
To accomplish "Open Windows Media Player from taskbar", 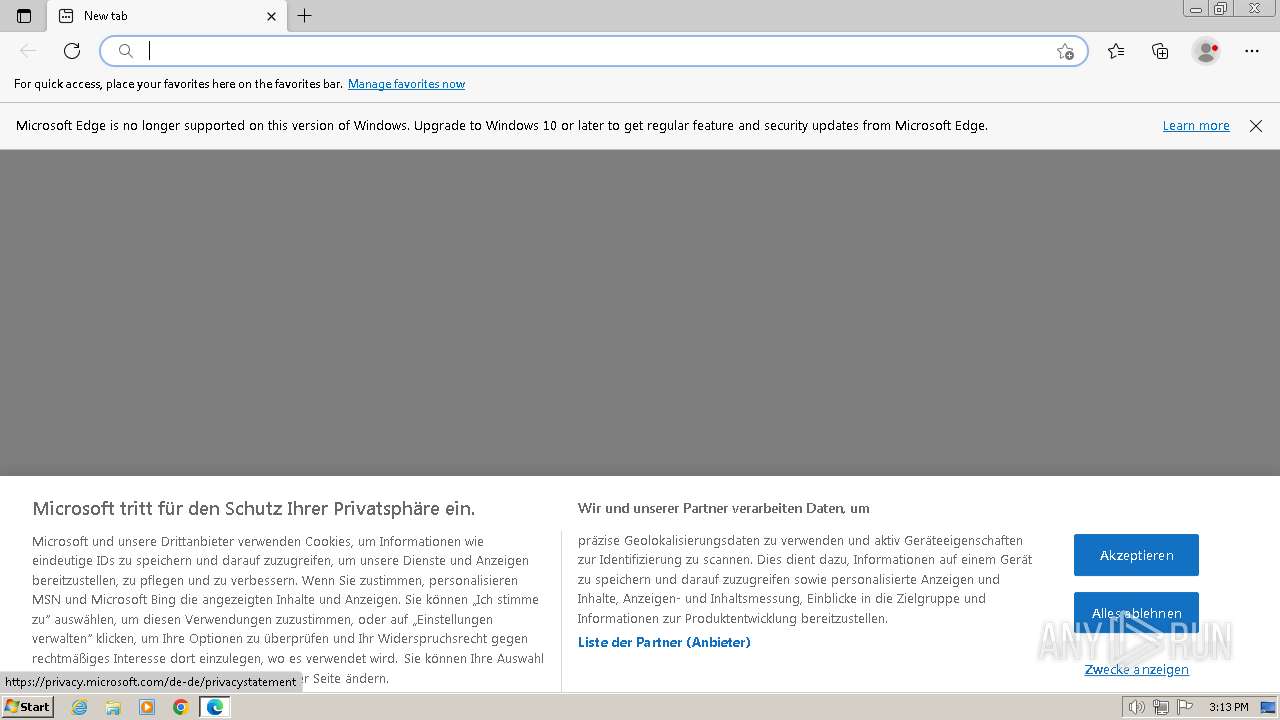I will coord(147,707).
